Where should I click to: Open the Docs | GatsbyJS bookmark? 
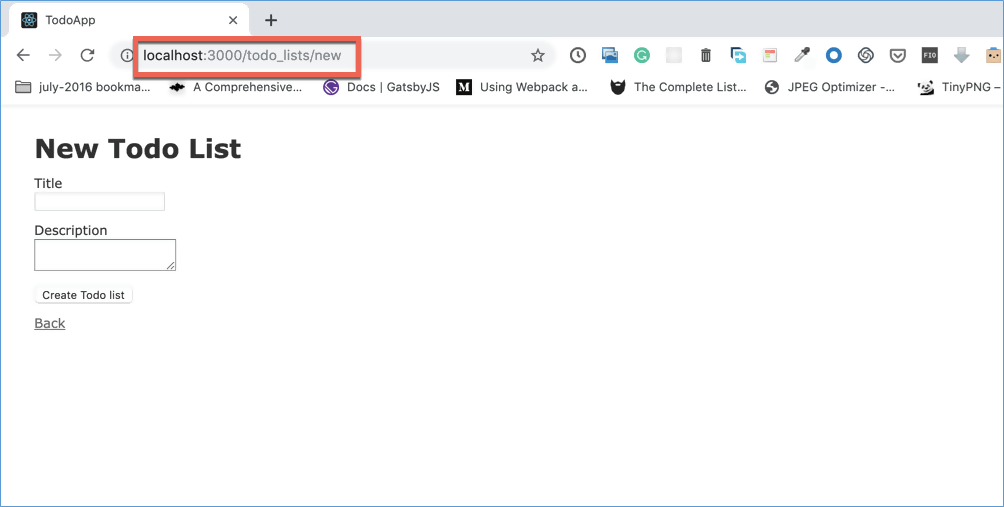(x=381, y=87)
